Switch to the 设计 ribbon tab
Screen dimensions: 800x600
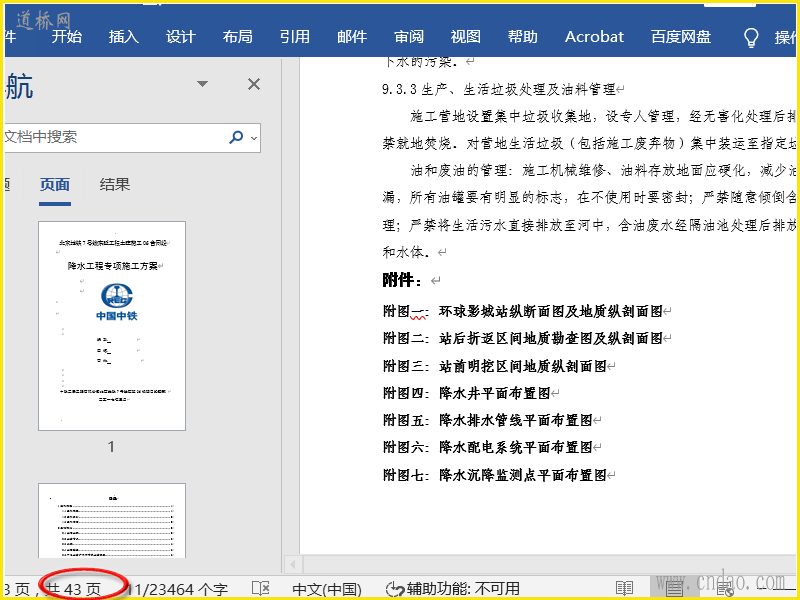click(x=181, y=37)
